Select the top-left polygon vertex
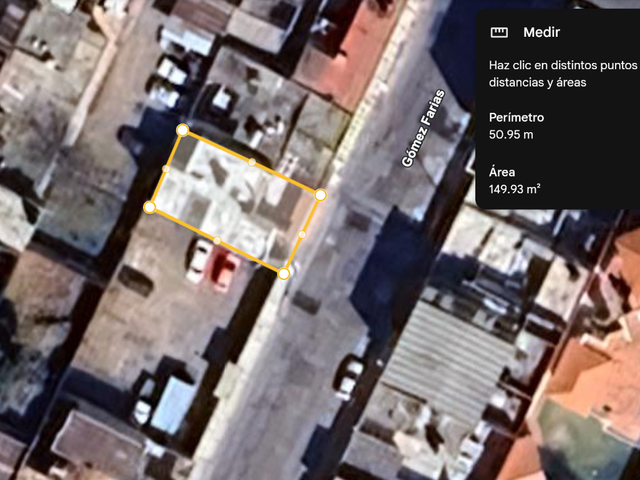This screenshot has height=480, width=640. (182, 131)
